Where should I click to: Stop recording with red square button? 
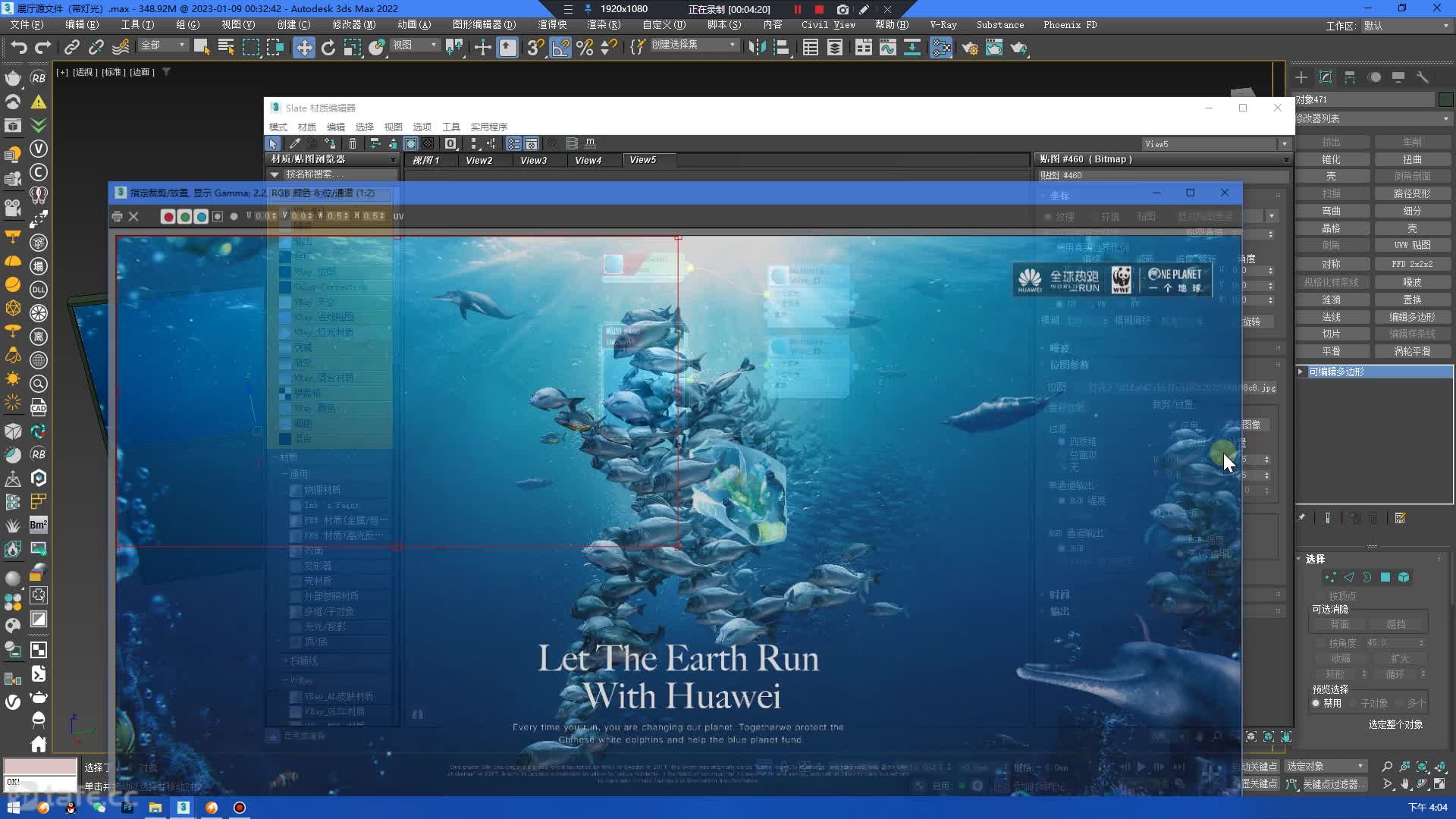click(x=819, y=9)
